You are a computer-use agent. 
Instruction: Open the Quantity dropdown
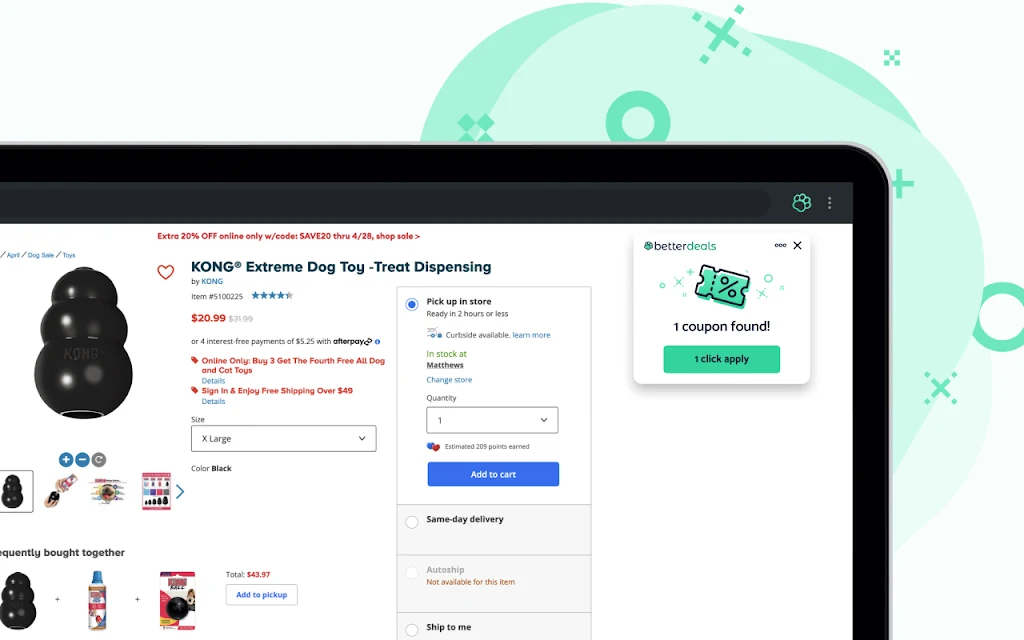pyautogui.click(x=492, y=420)
